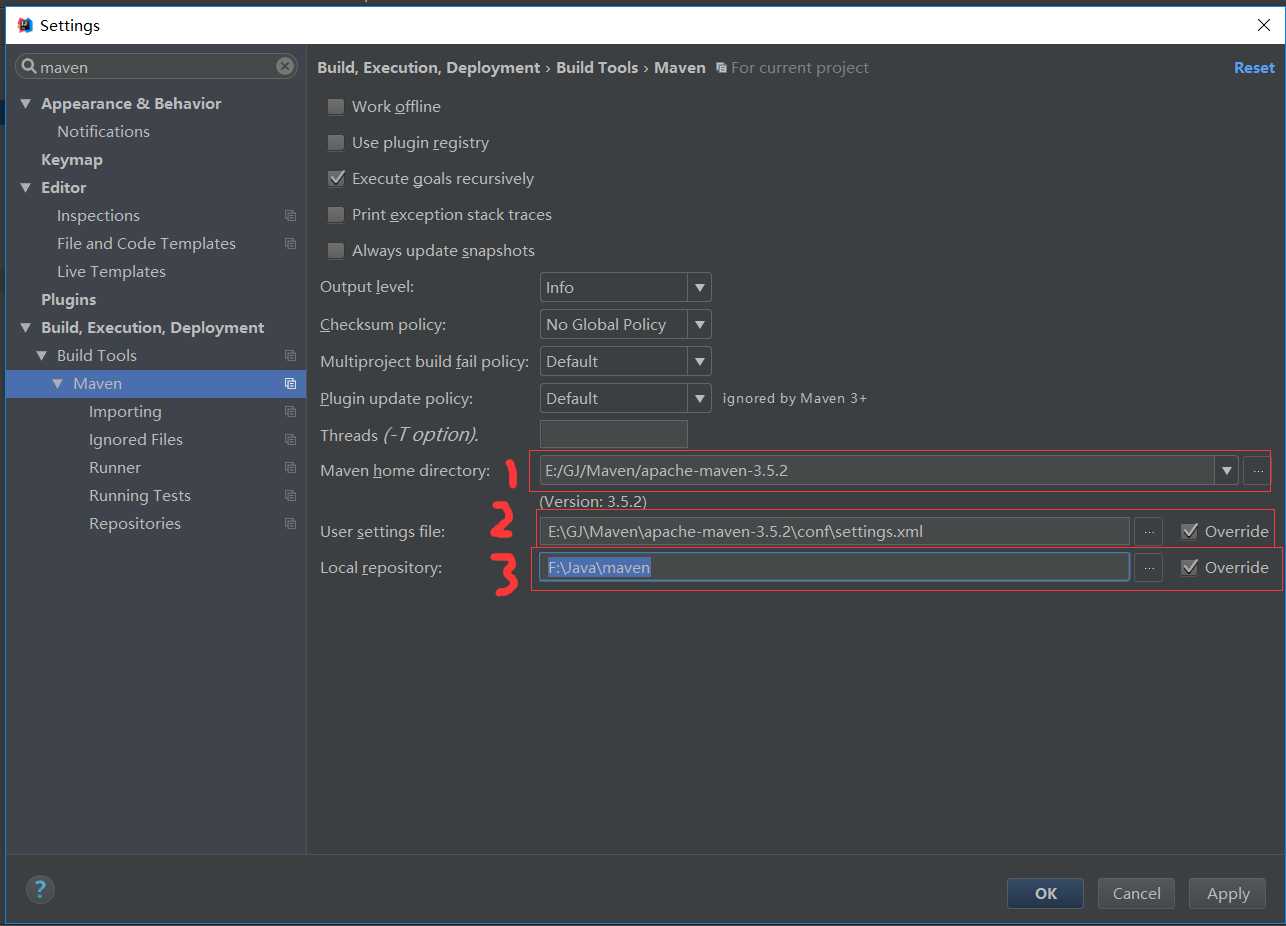This screenshot has height=926, width=1286.
Task: Click project-level icon beside Running Tests
Action: pyautogui.click(x=290, y=496)
